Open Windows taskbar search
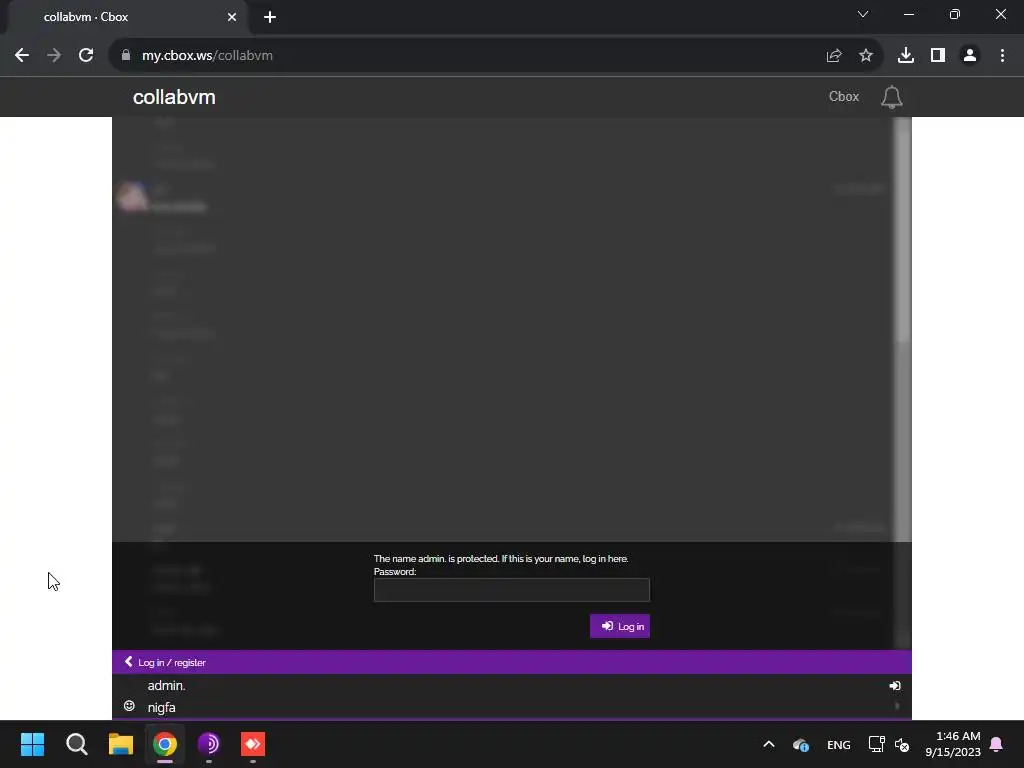 point(77,744)
